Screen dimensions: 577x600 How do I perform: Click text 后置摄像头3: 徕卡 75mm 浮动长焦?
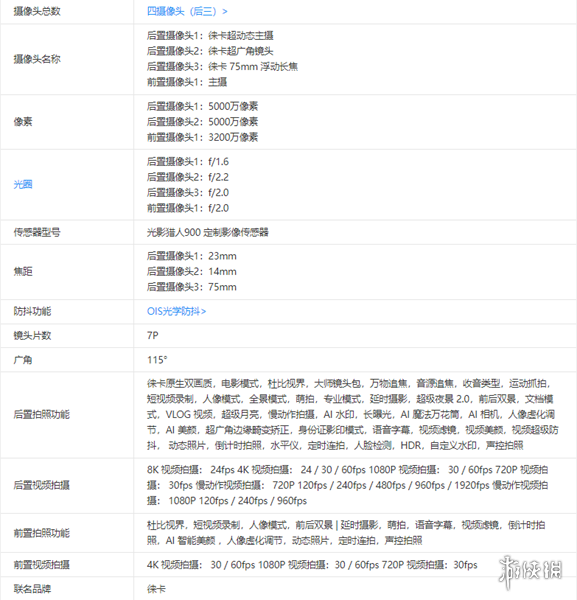(222, 67)
